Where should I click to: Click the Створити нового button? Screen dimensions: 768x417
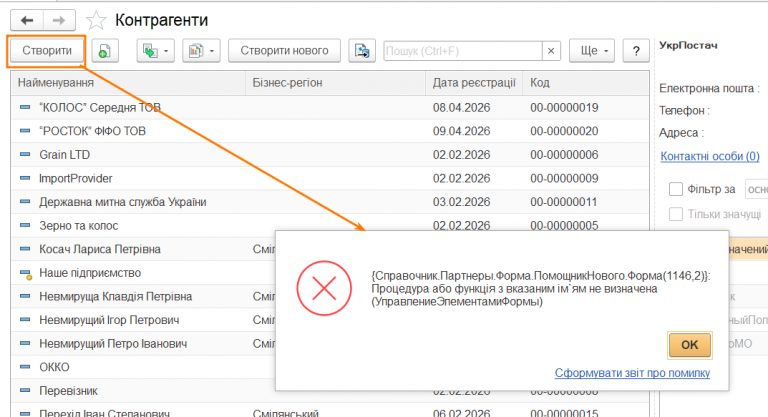coord(285,50)
